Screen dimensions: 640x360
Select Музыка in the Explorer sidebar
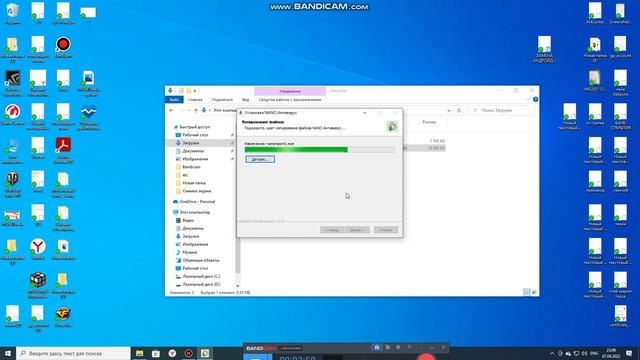(x=189, y=252)
